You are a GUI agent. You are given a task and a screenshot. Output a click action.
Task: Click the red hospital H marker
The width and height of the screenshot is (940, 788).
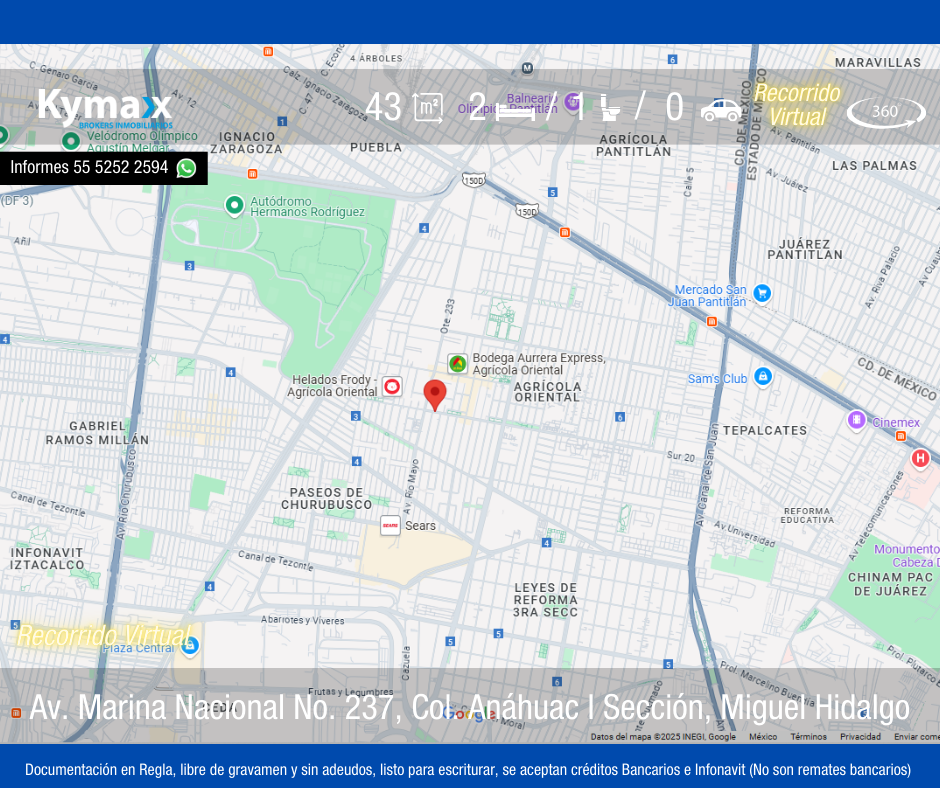pyautogui.click(x=920, y=459)
